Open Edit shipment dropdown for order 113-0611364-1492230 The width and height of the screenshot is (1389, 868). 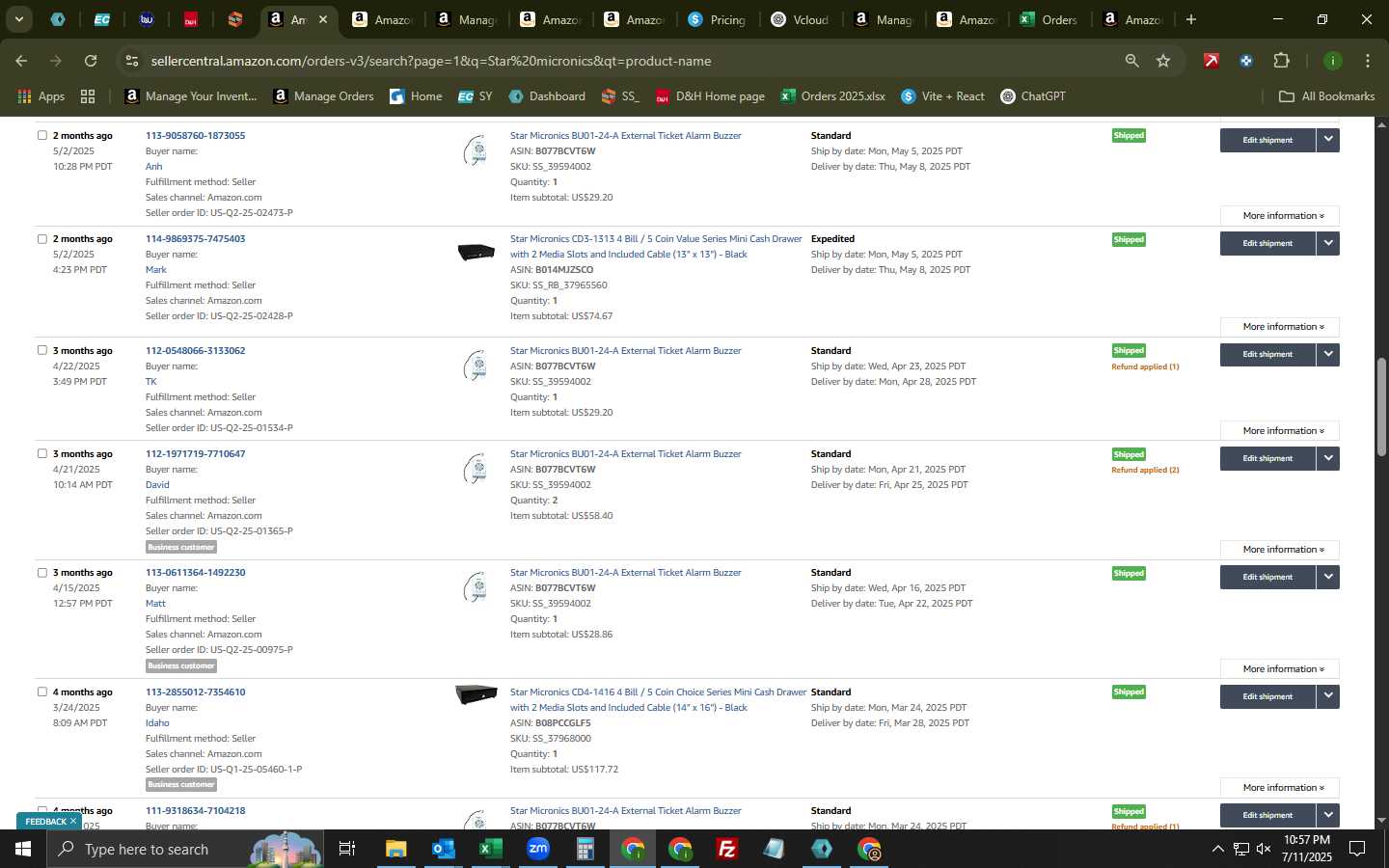[x=1328, y=577]
